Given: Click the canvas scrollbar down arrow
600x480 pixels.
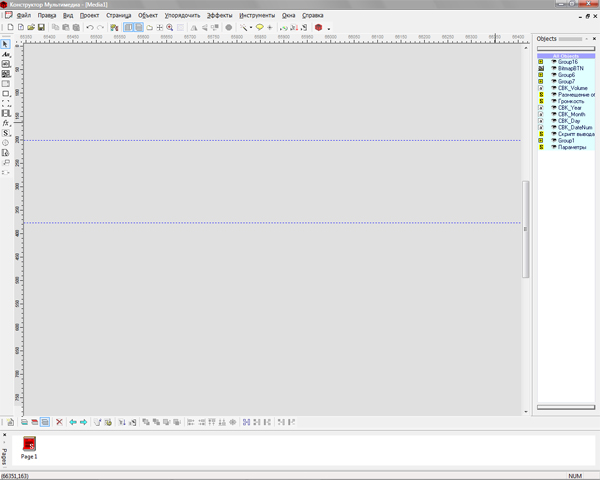Looking at the screenshot, I should [x=526, y=412].
